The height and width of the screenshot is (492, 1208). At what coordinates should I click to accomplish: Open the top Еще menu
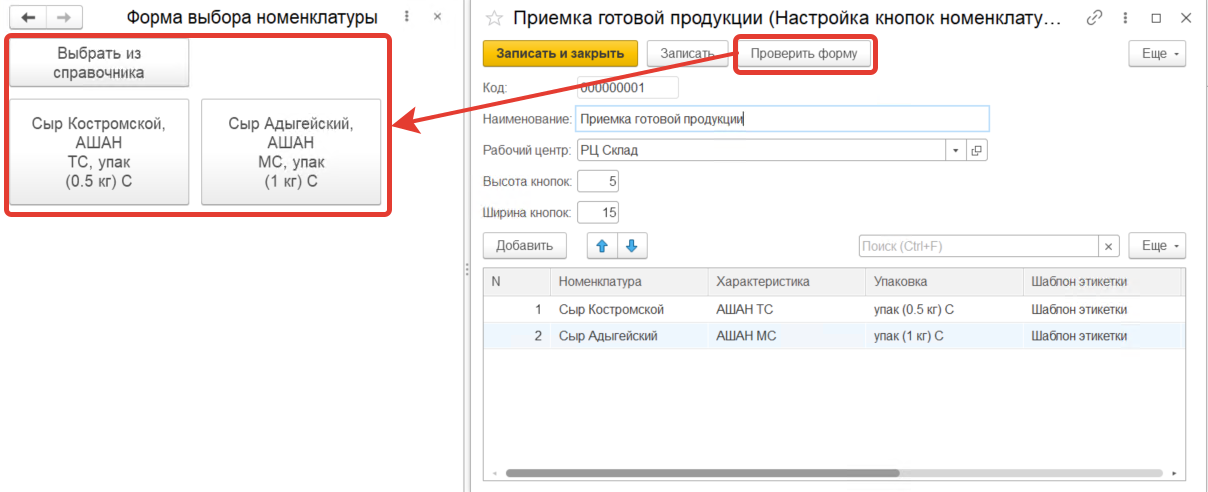[x=1157, y=53]
